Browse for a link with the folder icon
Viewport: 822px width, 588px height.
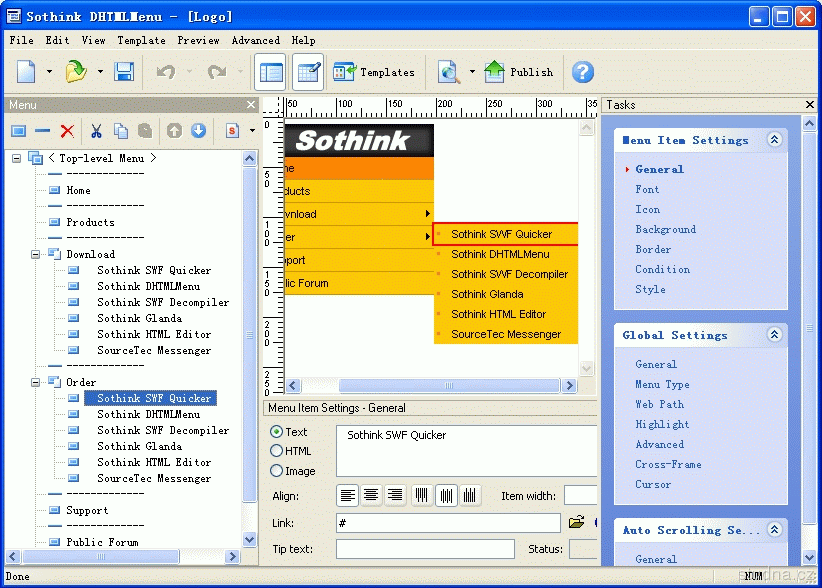[x=576, y=522]
